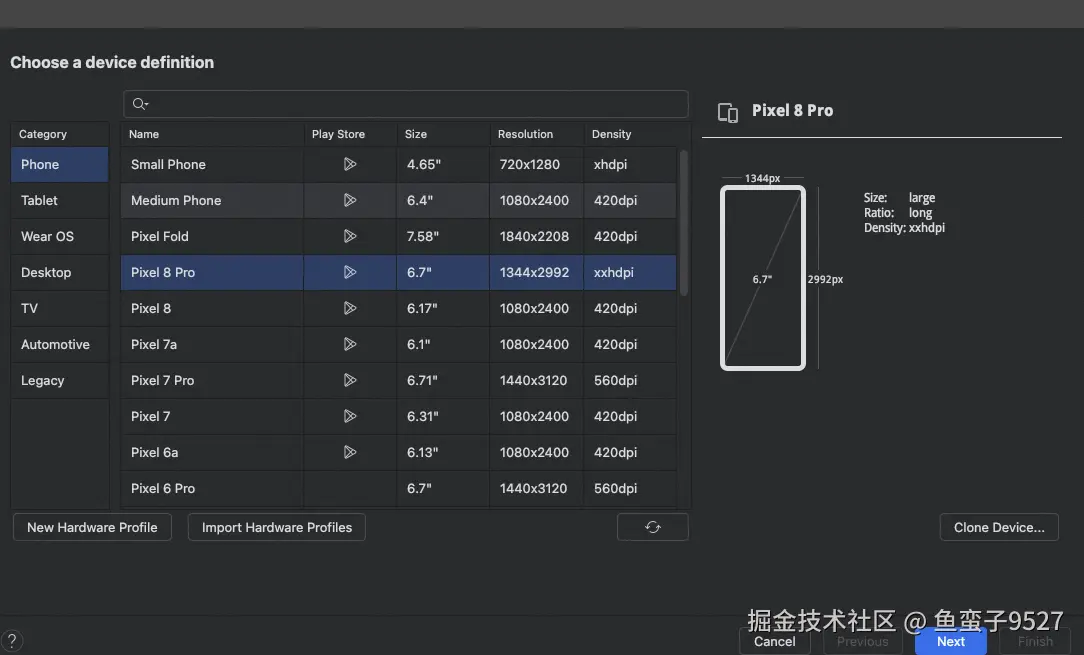Select the Phone category
1084x655 pixels.
(59, 165)
